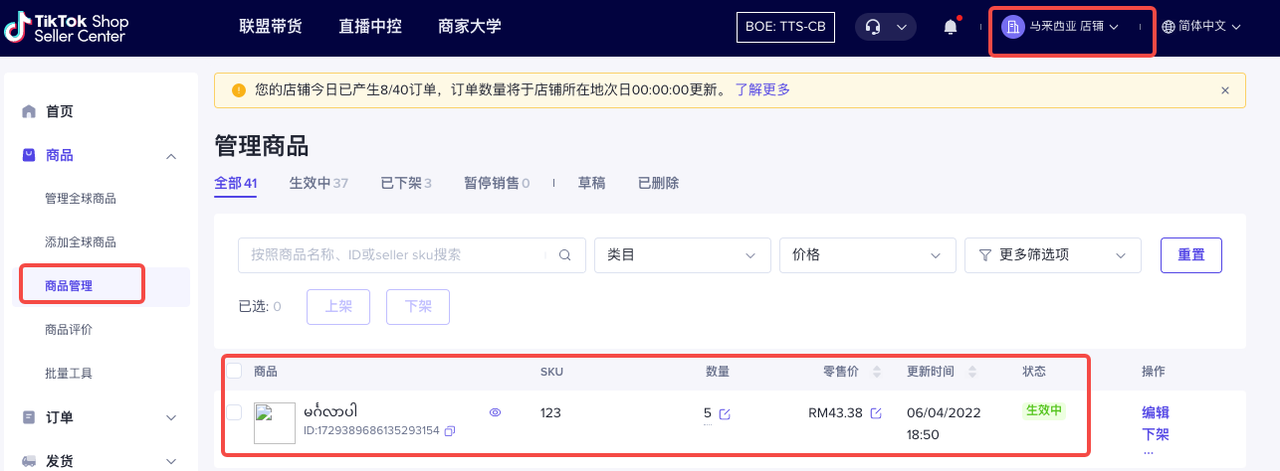Screen dimensions: 1280x471
Task: Edit quantity with the pencil icon
Action: (725, 414)
